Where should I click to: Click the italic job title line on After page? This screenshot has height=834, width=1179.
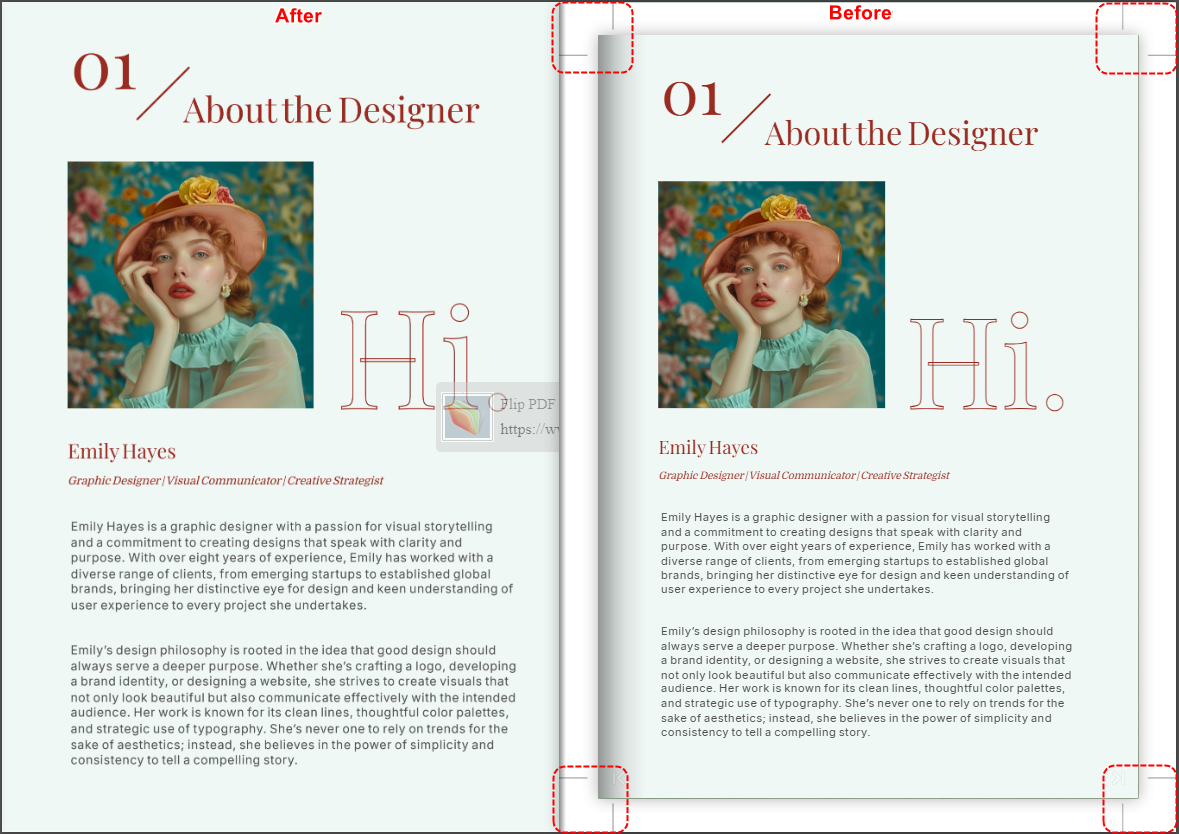tap(225, 481)
